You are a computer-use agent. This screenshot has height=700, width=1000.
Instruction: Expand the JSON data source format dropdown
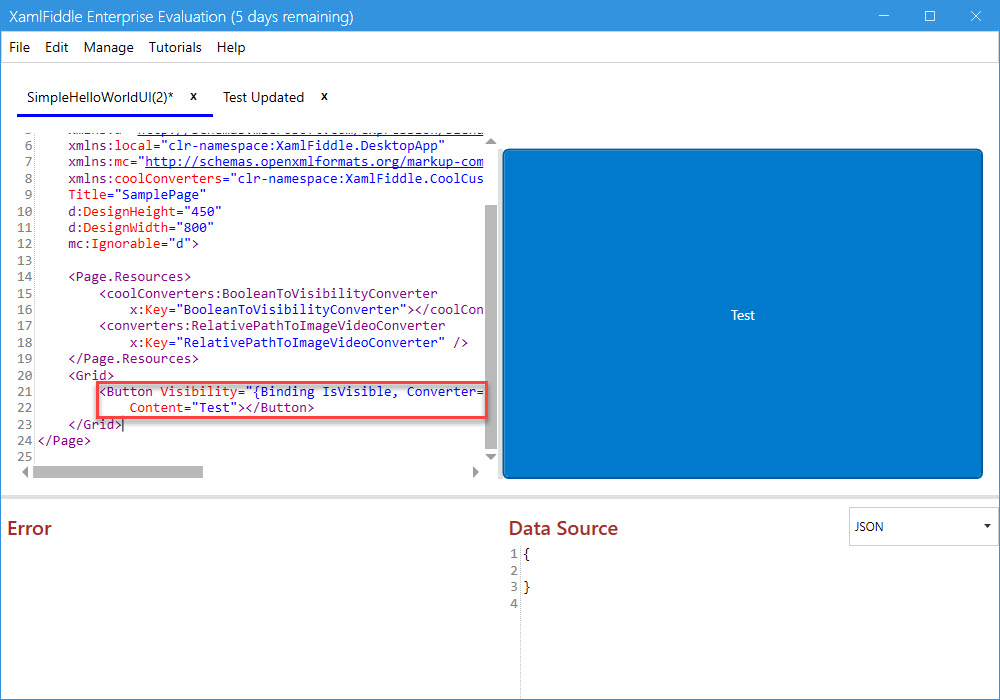coord(923,526)
